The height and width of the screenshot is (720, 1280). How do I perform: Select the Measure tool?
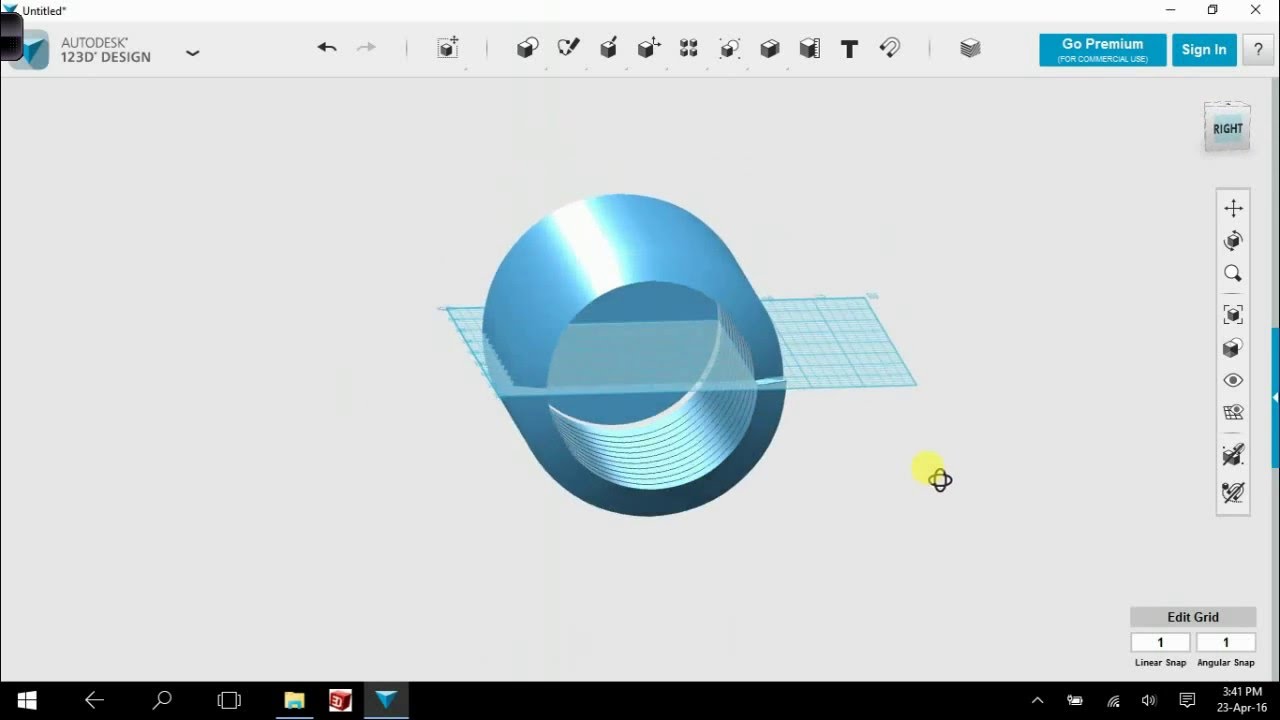(810, 48)
